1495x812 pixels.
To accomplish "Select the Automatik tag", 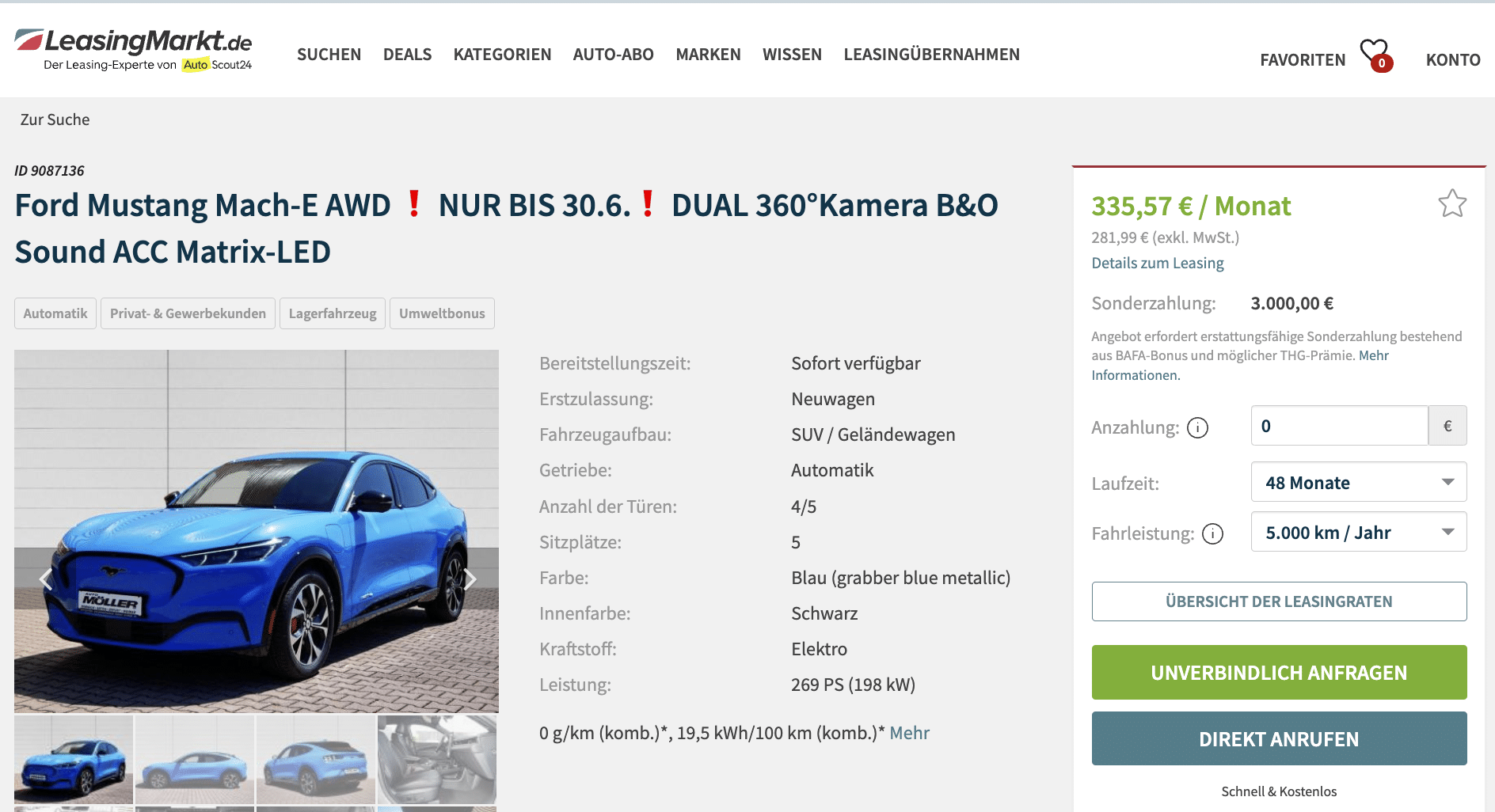I will point(55,313).
